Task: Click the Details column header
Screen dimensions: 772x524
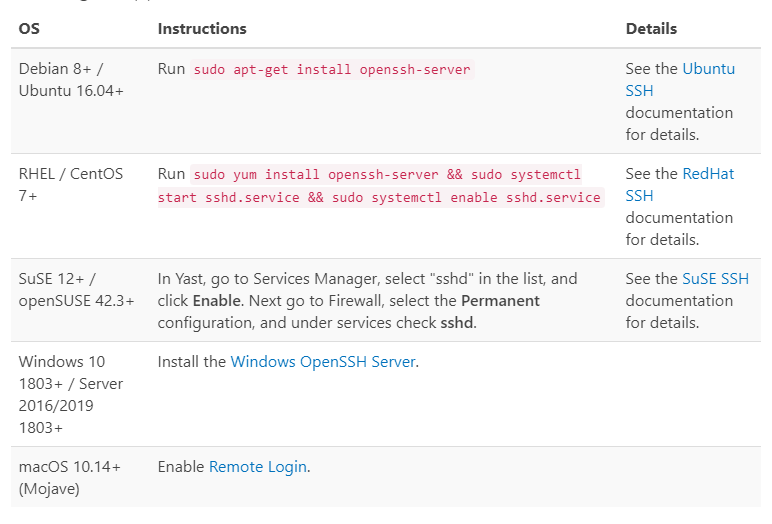Action: click(651, 29)
